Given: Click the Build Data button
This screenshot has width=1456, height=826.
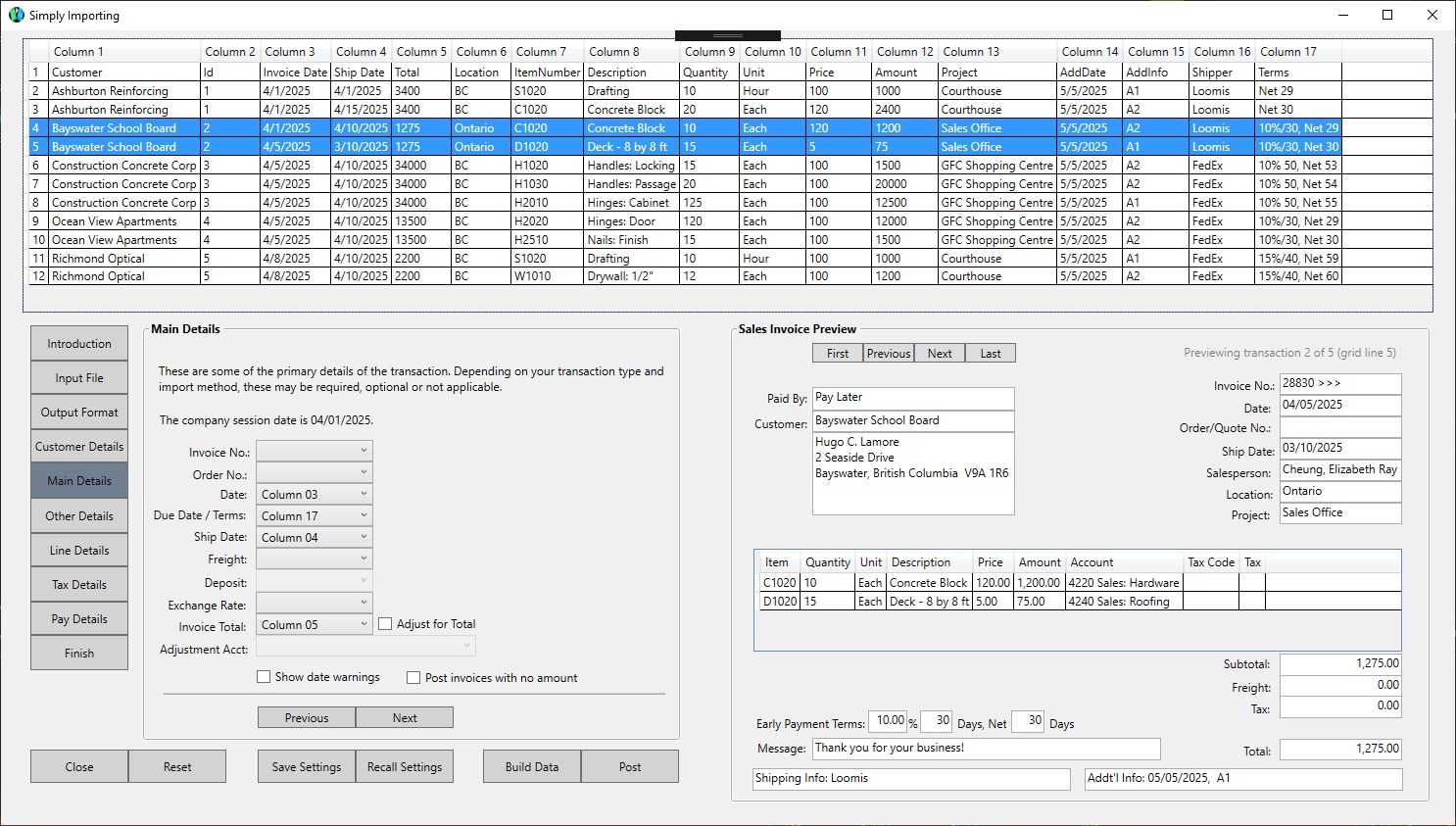Looking at the screenshot, I should (532, 767).
